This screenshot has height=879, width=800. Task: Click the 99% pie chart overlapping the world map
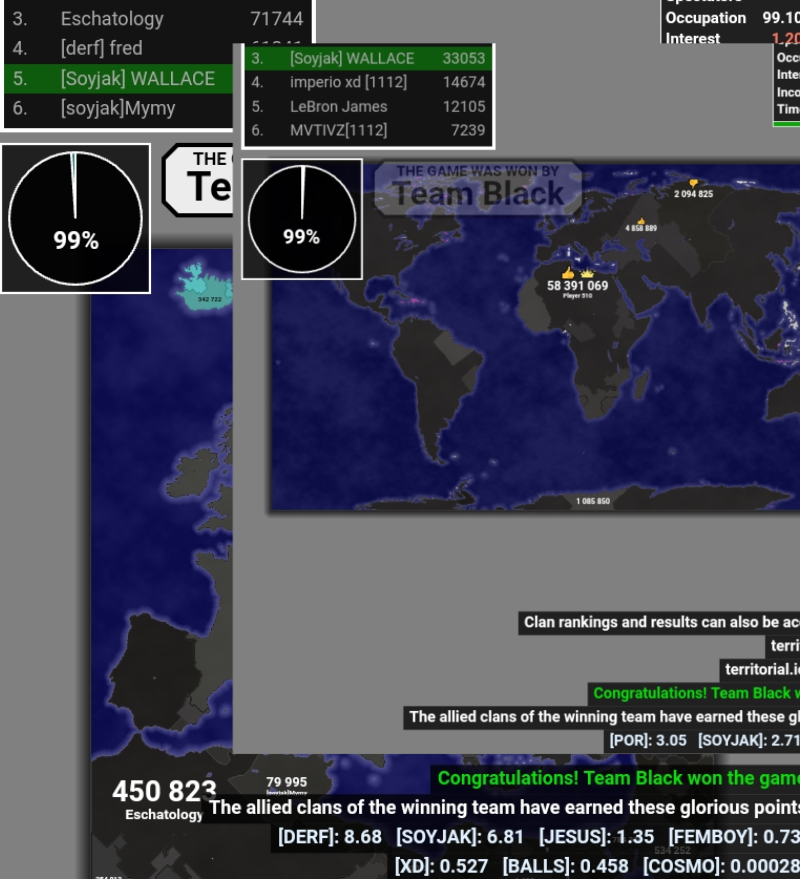click(x=301, y=219)
